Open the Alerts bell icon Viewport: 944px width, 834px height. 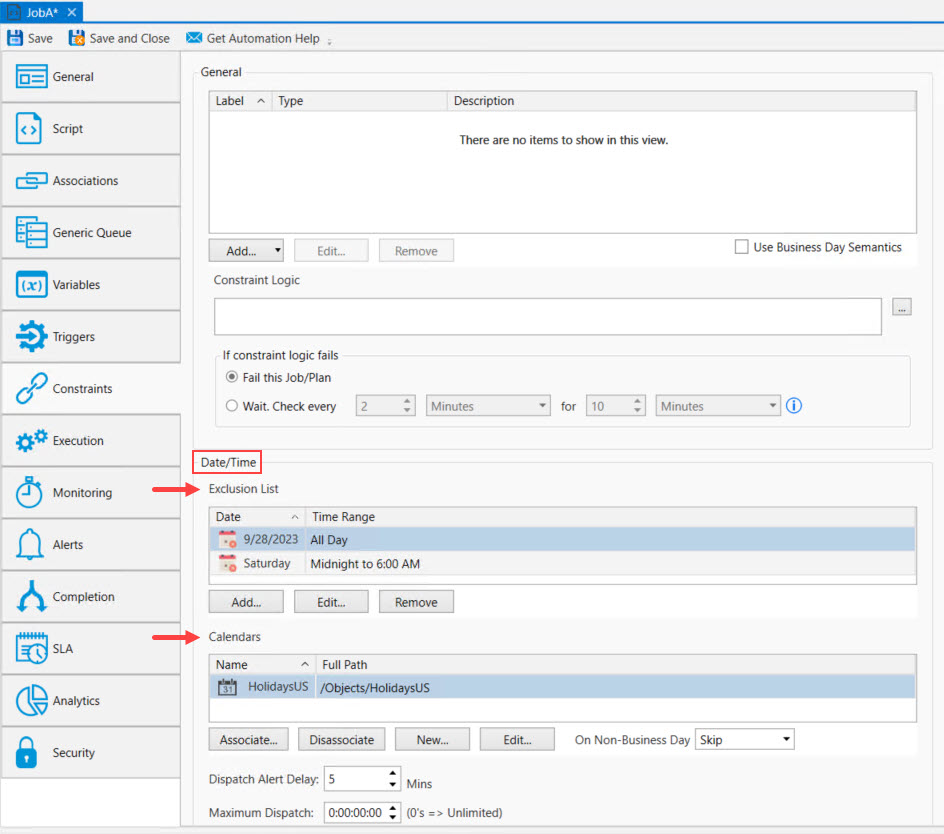[x=31, y=545]
